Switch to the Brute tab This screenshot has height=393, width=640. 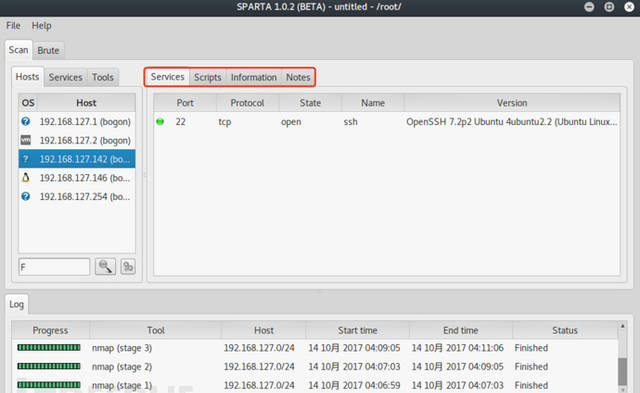pyautogui.click(x=48, y=50)
